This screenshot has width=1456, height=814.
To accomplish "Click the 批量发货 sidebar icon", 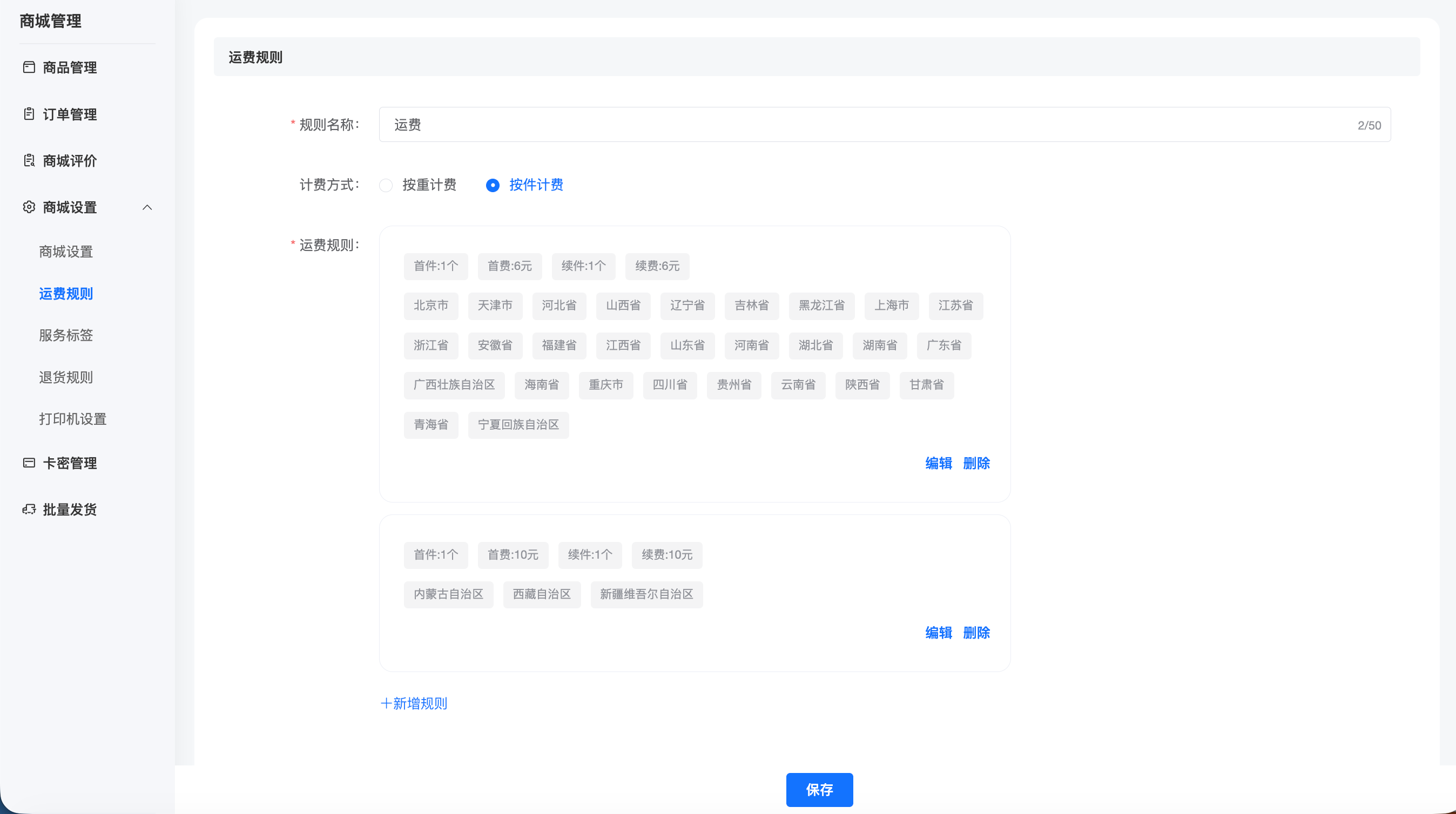I will click(29, 510).
